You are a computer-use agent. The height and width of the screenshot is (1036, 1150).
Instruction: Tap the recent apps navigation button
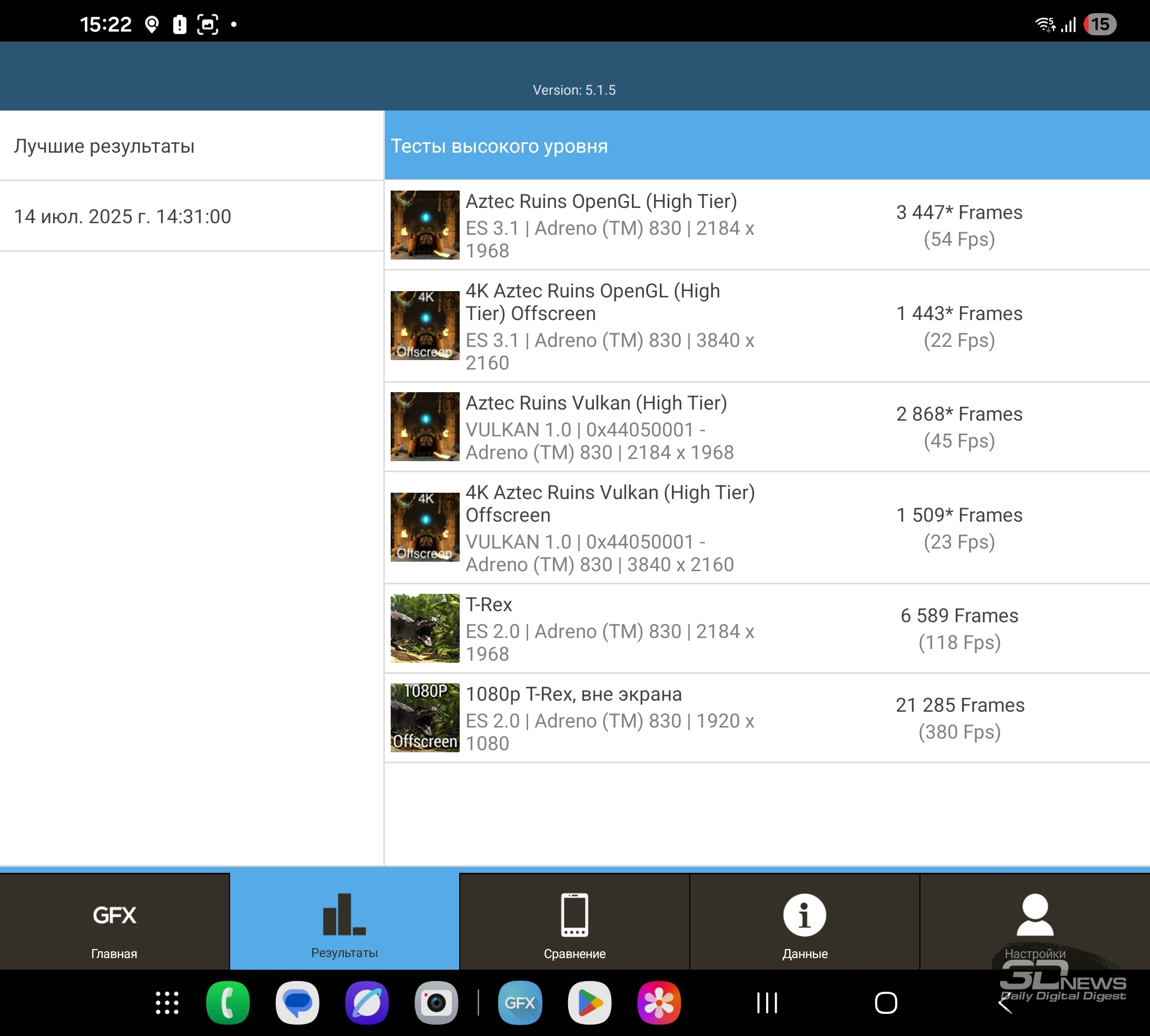pyautogui.click(x=767, y=1002)
